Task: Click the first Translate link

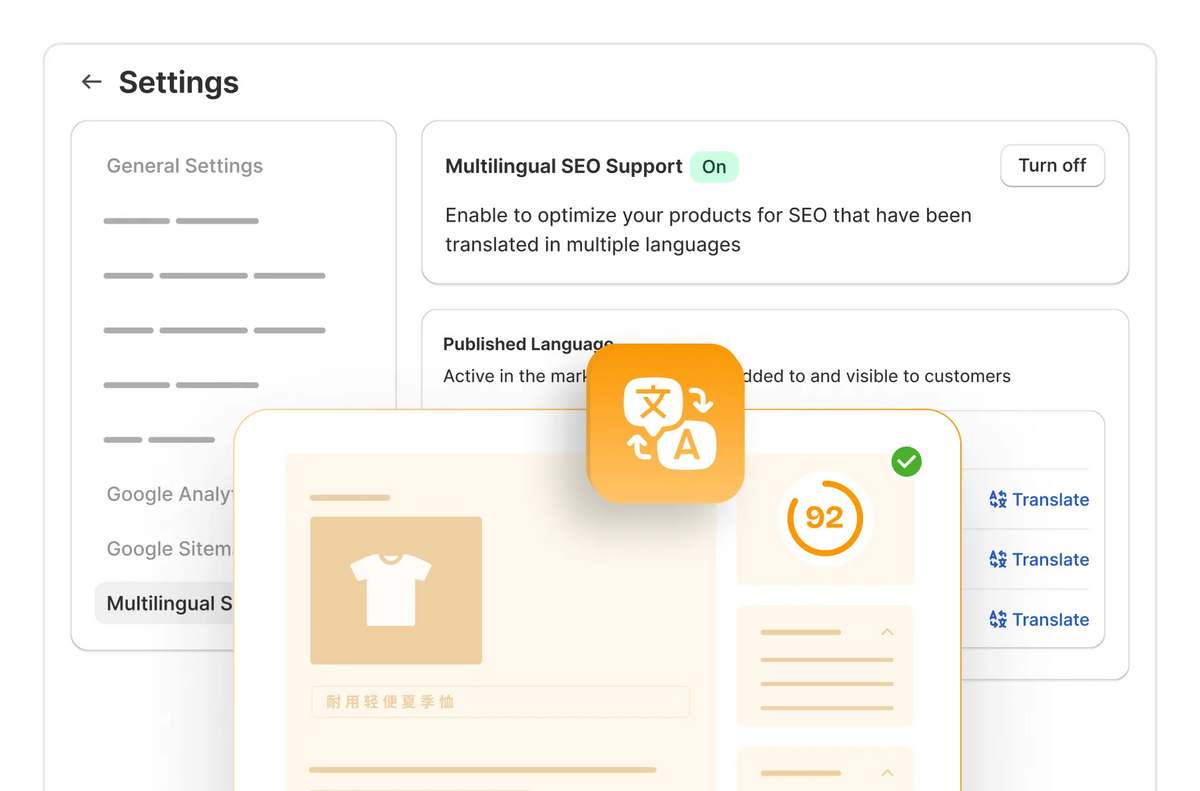Action: [x=1039, y=499]
